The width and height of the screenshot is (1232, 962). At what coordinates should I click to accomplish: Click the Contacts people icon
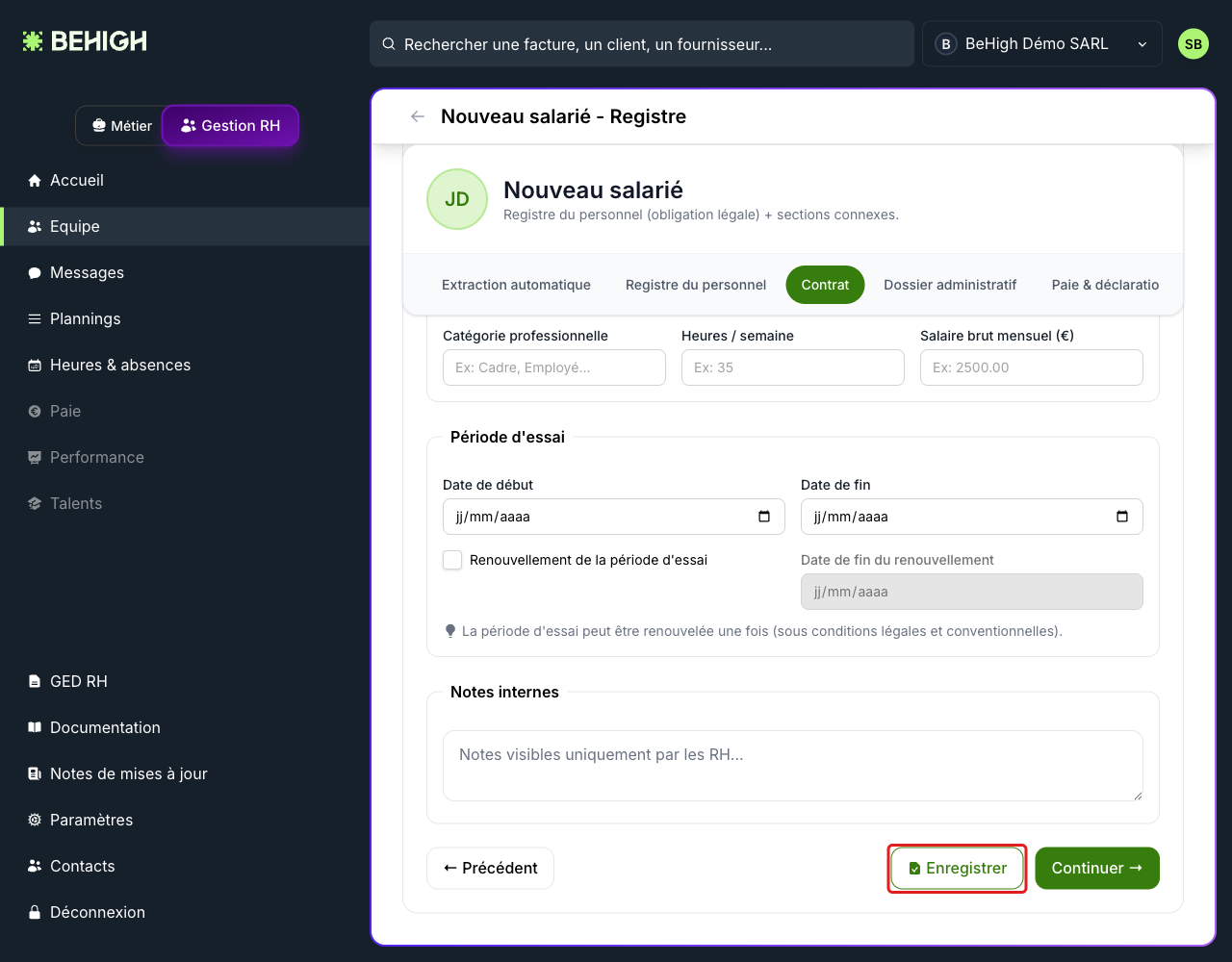click(x=35, y=866)
